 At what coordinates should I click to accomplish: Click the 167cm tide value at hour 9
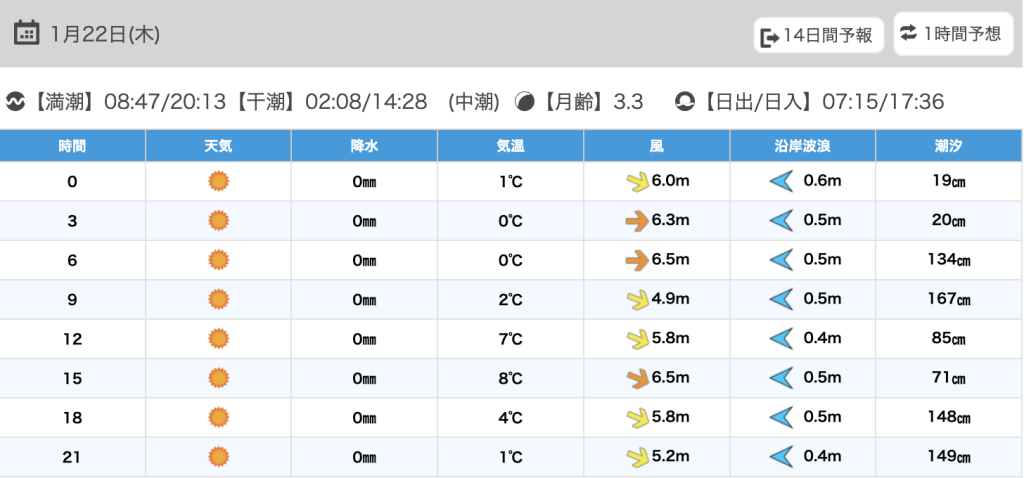pos(949,299)
